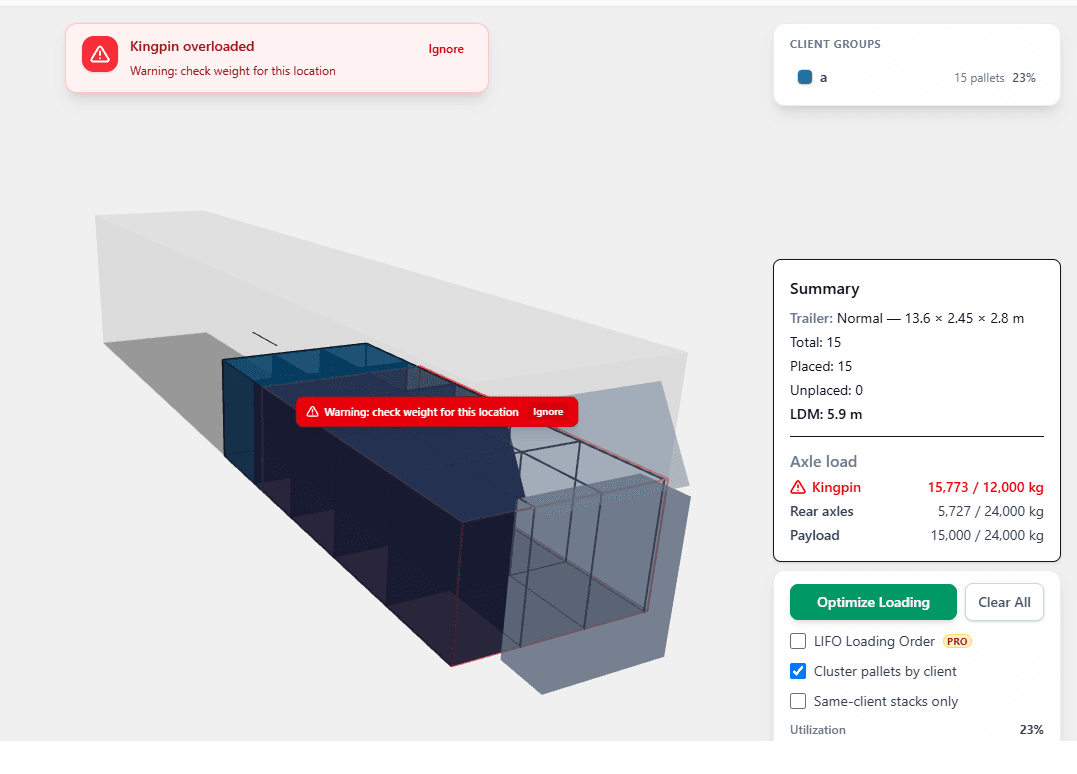Uncheck Cluster pallets by client
1077x774 pixels.
click(798, 671)
